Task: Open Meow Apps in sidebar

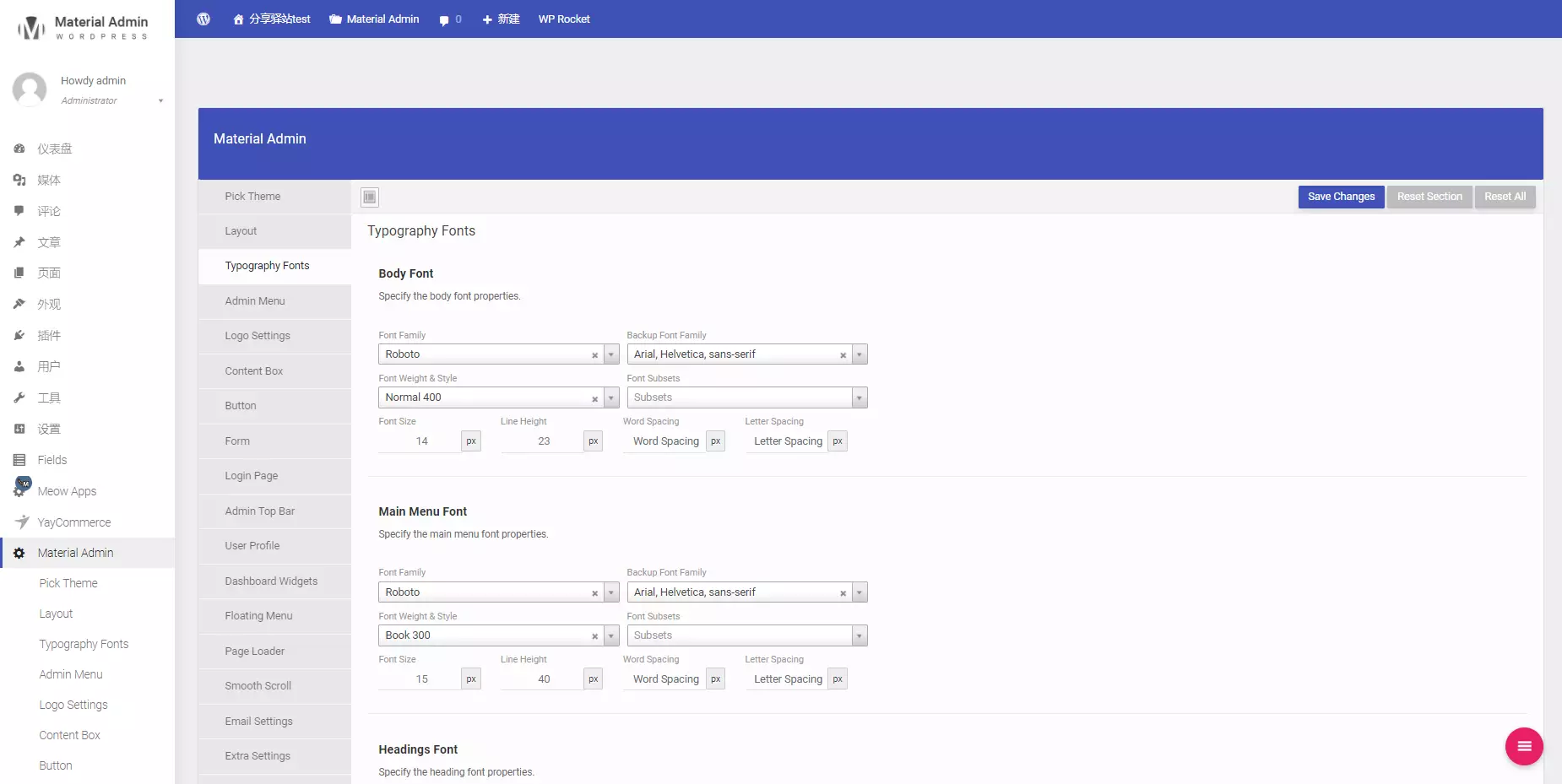Action: pyautogui.click(x=88, y=491)
